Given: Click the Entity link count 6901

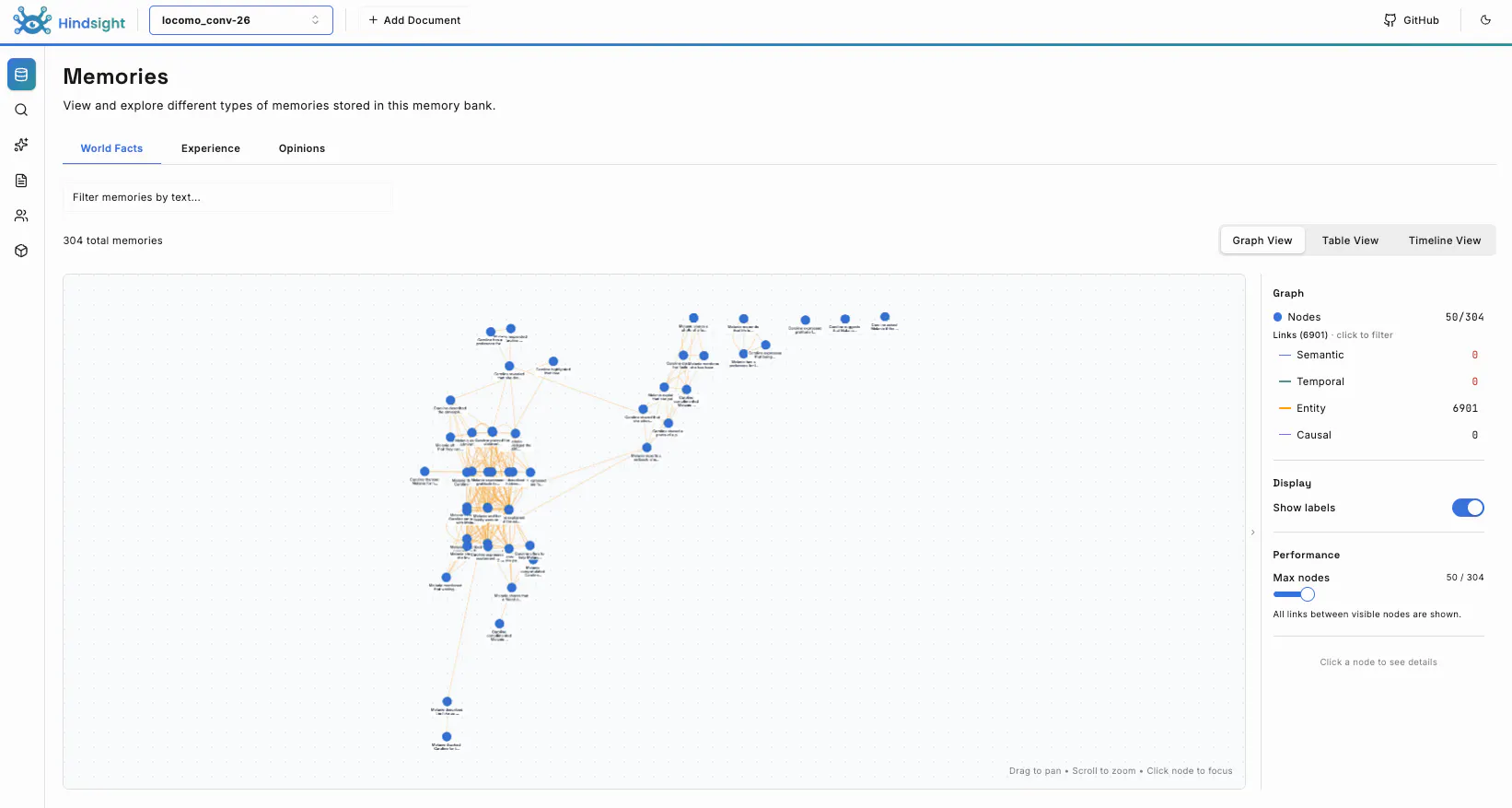Looking at the screenshot, I should pyautogui.click(x=1465, y=408).
